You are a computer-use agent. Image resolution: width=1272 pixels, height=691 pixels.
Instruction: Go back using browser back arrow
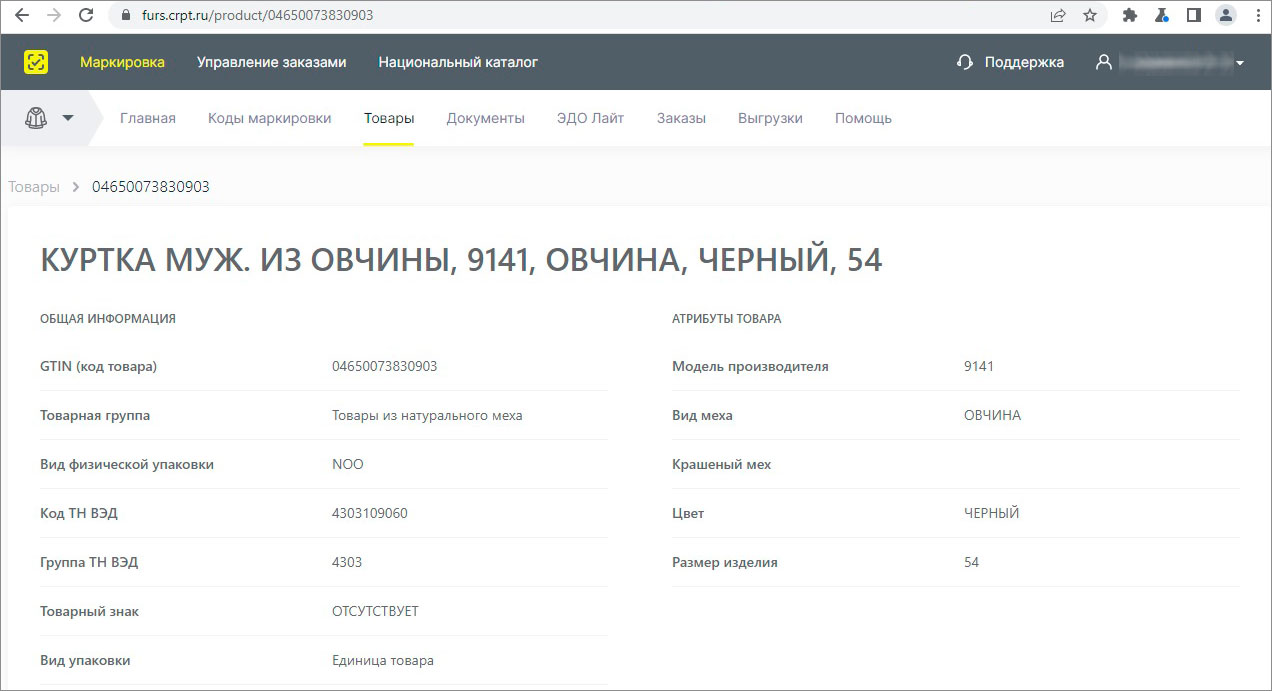pos(21,16)
